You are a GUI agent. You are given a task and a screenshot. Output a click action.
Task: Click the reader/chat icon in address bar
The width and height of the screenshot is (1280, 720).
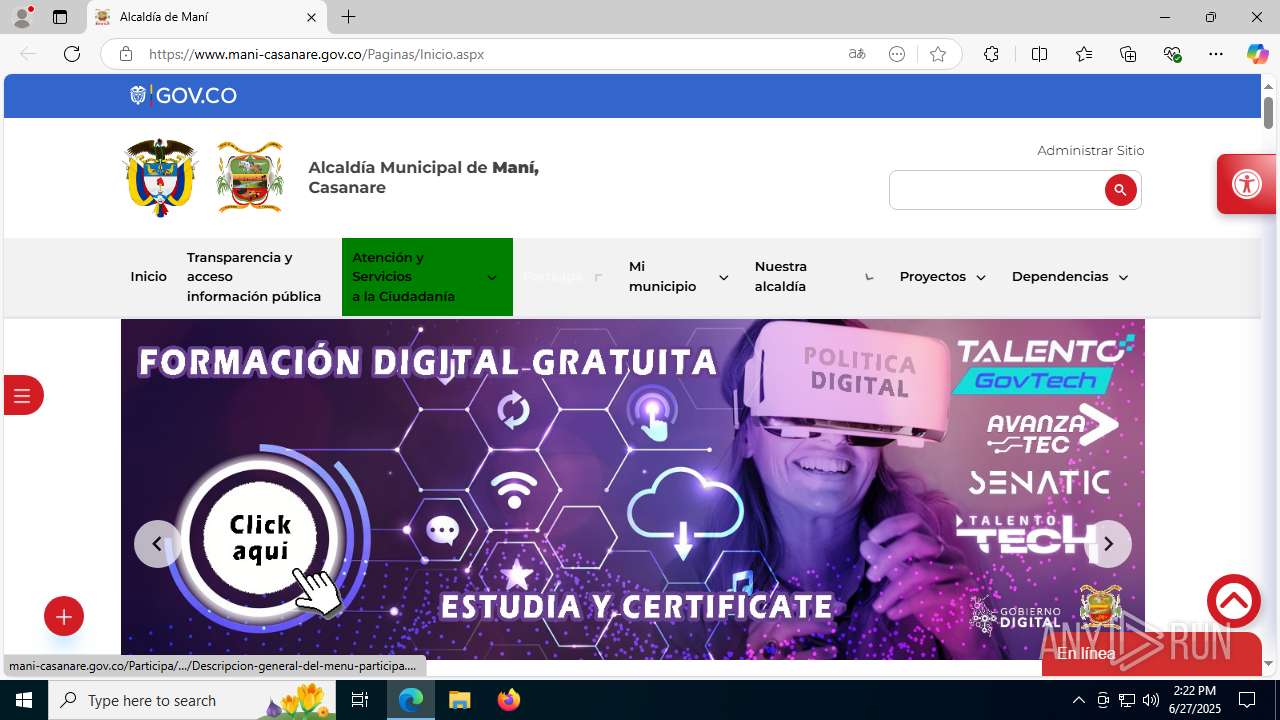[897, 54]
